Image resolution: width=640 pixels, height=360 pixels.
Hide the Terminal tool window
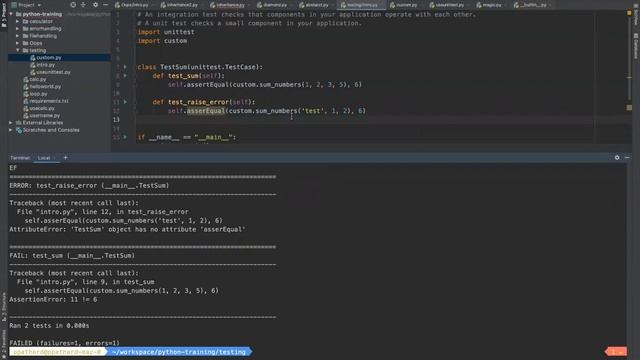tap(627, 158)
